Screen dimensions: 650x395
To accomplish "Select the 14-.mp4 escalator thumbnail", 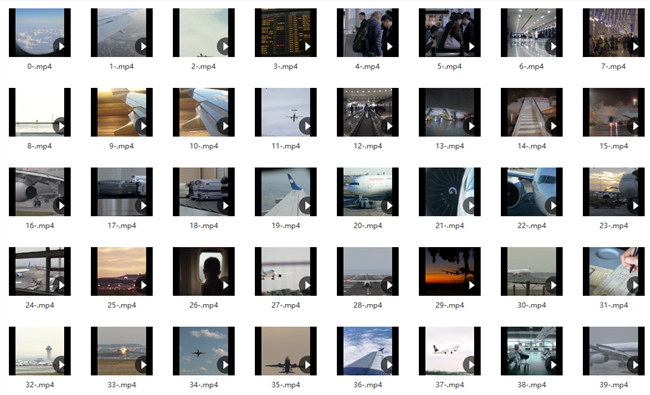I will pyautogui.click(x=532, y=112).
